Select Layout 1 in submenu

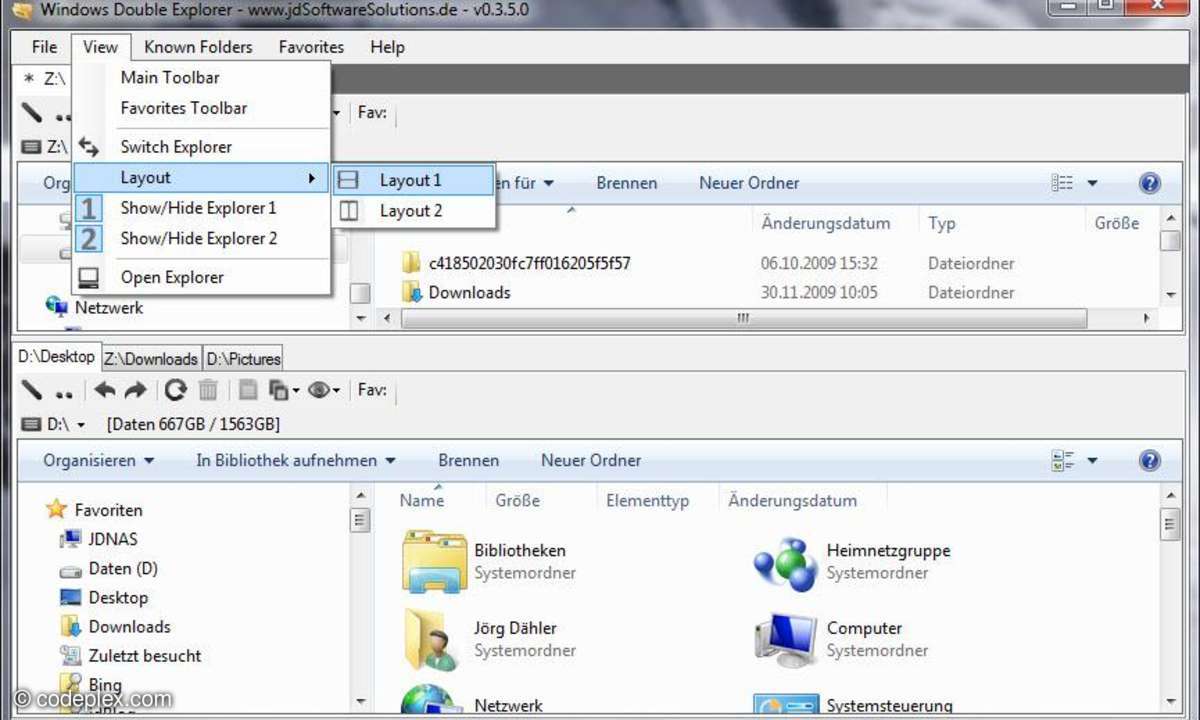pos(414,180)
